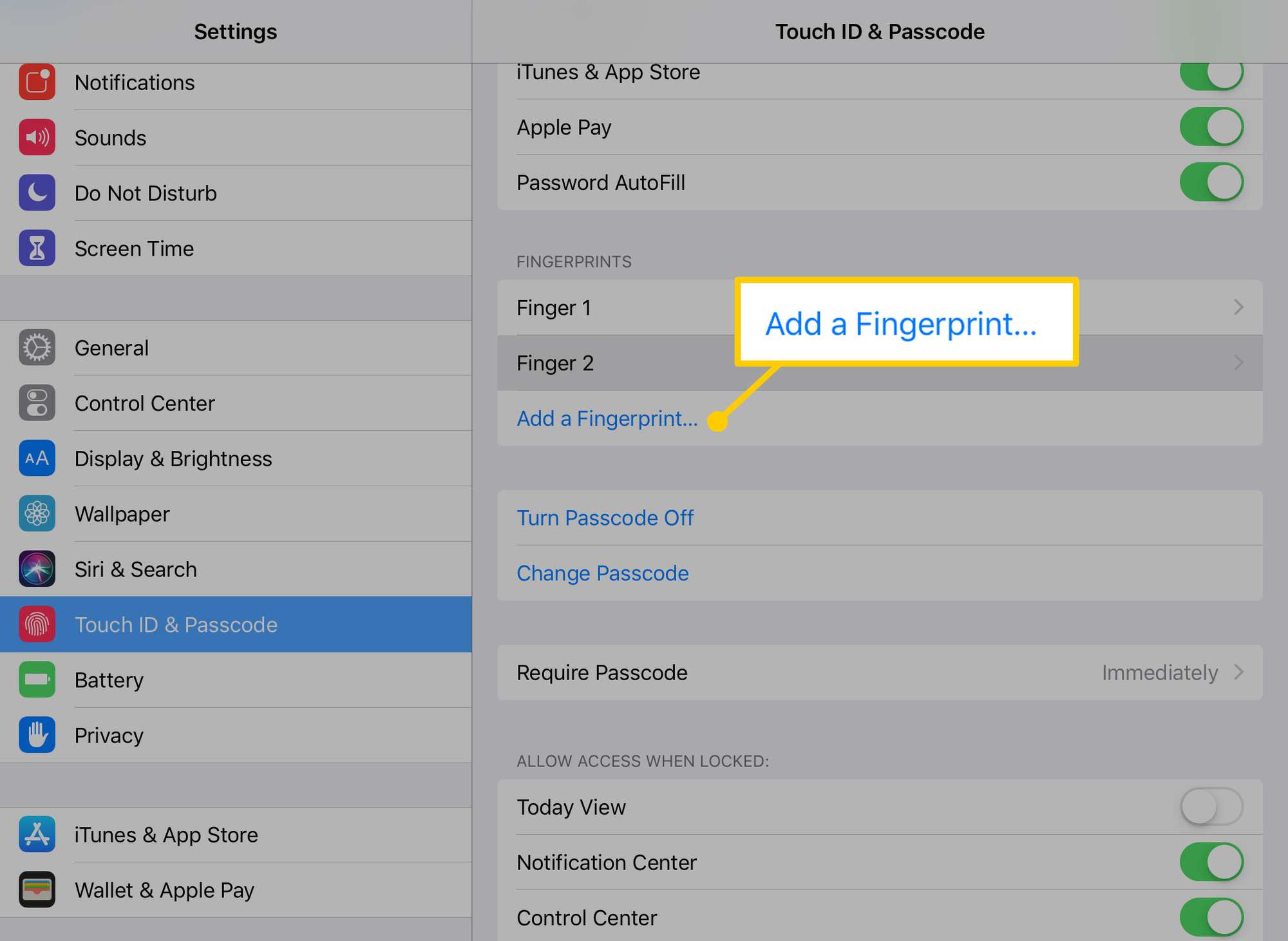This screenshot has width=1288, height=941.
Task: Click Change Passcode button
Action: [601, 572]
